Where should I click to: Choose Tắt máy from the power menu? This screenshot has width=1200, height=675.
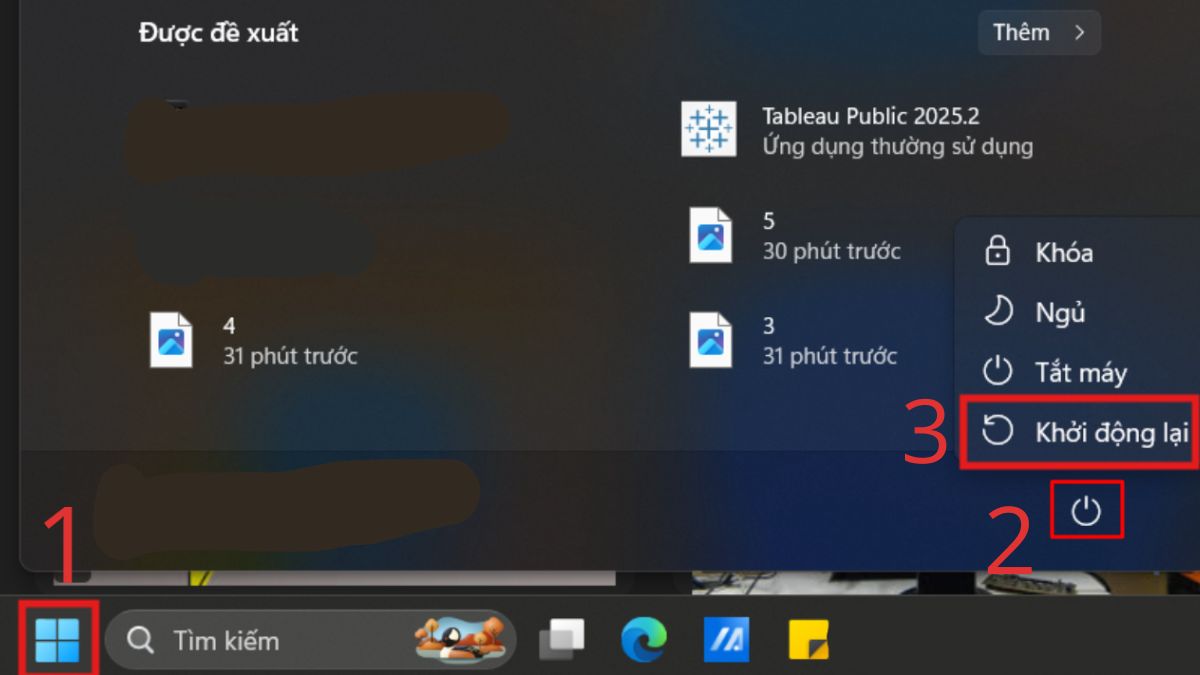(x=1081, y=372)
